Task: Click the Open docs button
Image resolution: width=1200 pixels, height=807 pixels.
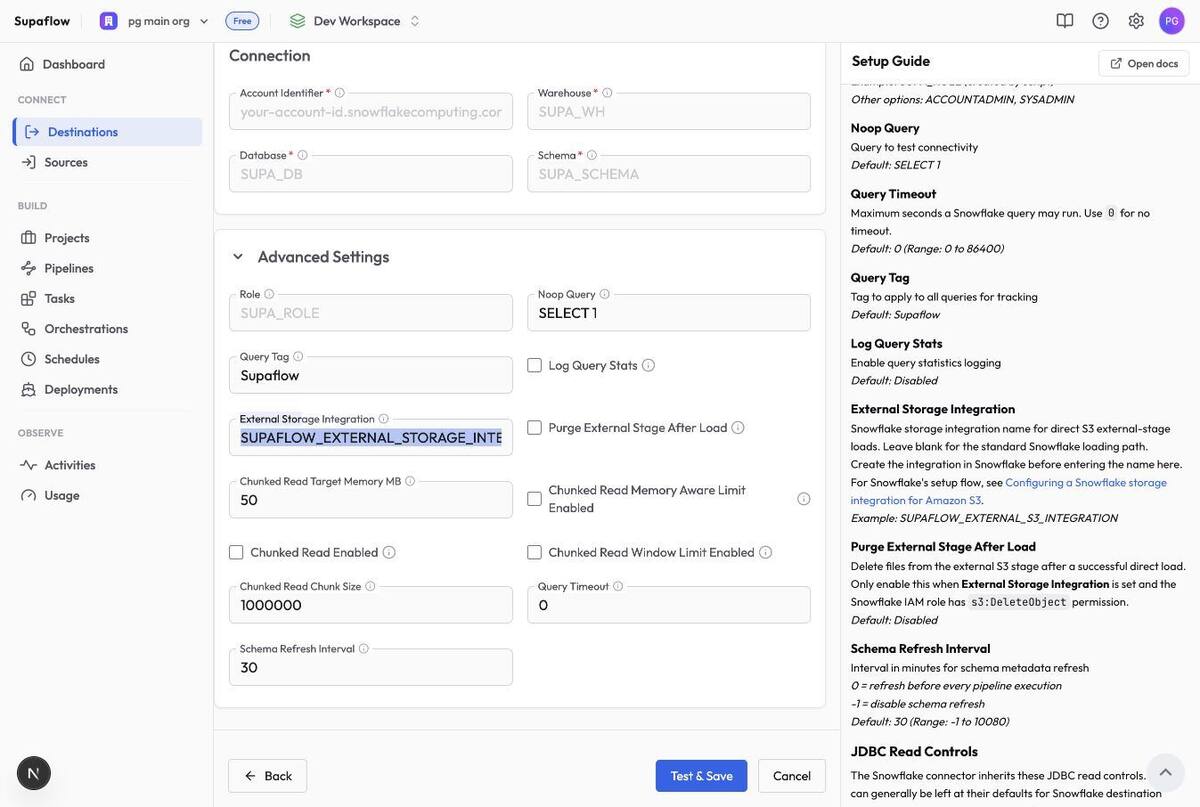Action: click(x=1144, y=63)
